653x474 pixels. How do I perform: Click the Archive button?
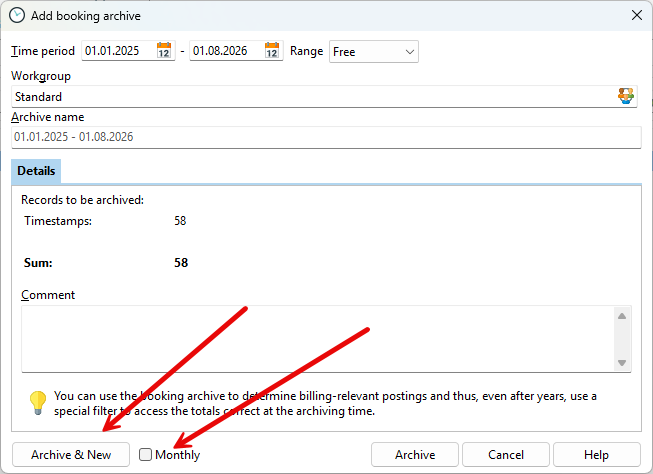(414, 455)
